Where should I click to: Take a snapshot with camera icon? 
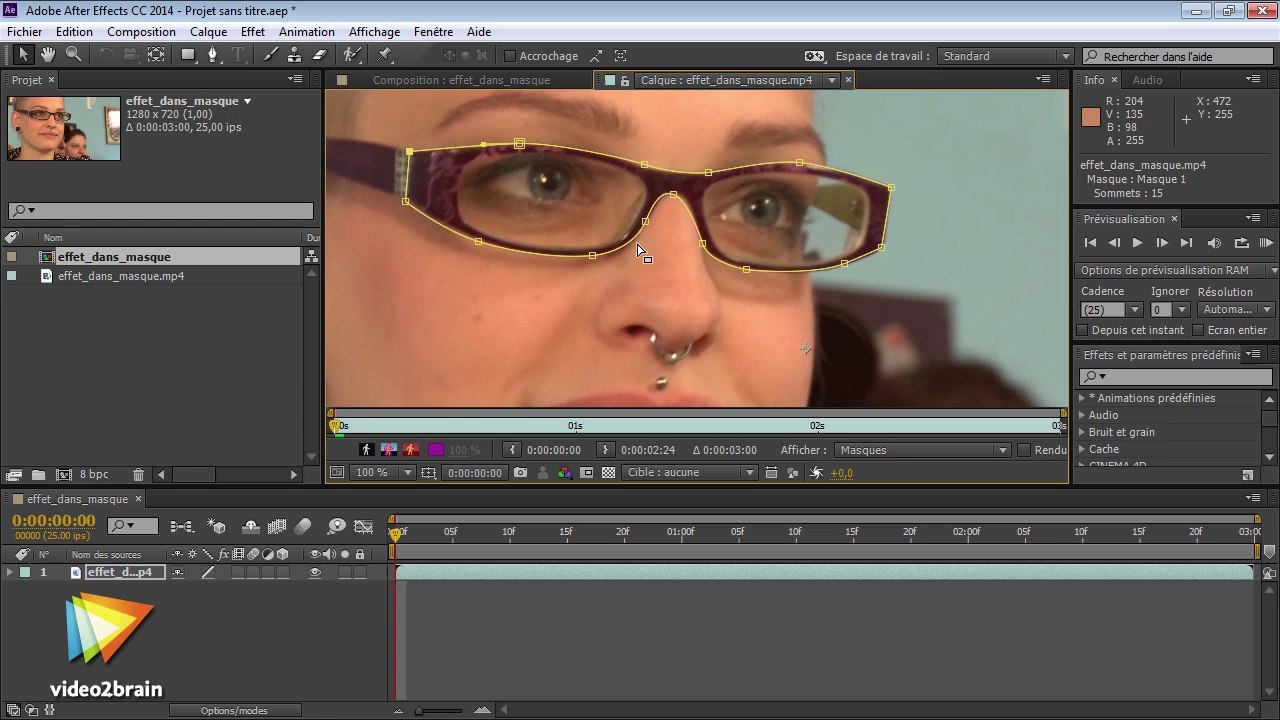[520, 473]
